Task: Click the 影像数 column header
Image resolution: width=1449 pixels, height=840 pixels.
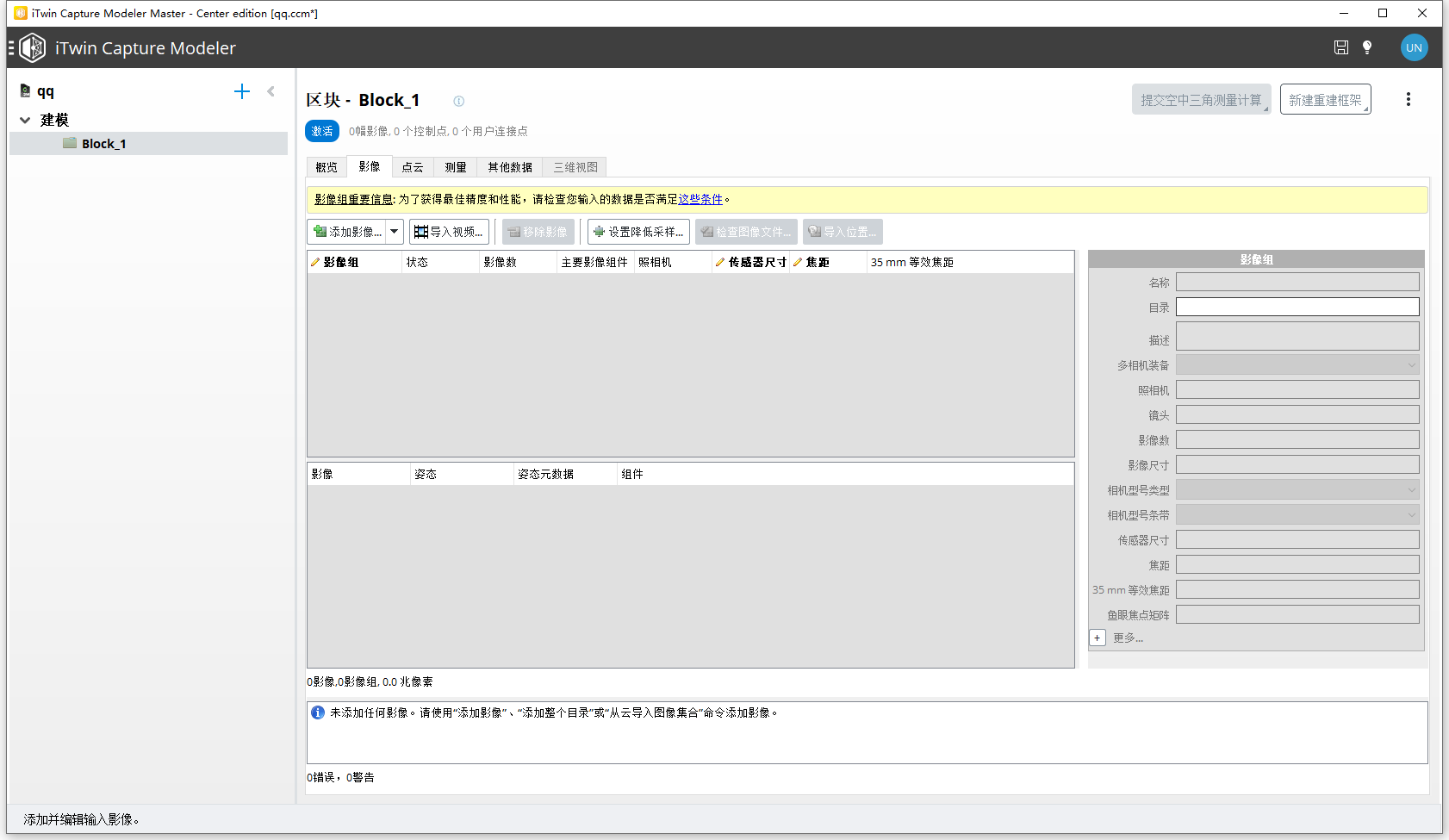Action: (518, 262)
